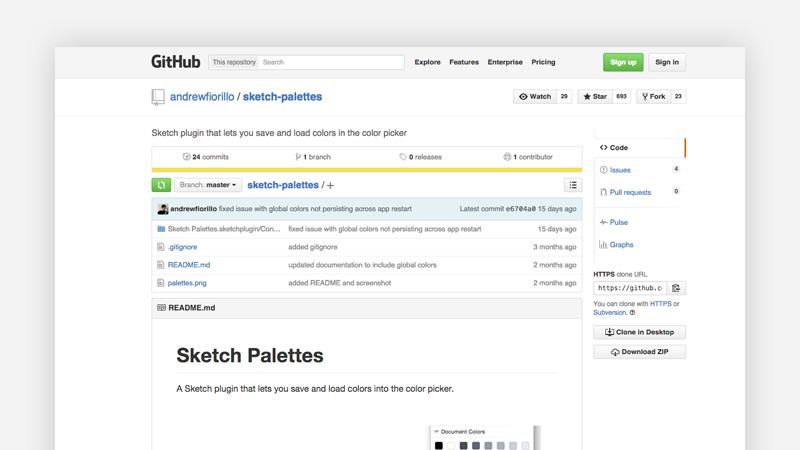Open the Features menu item
800x450 pixels.
(464, 62)
